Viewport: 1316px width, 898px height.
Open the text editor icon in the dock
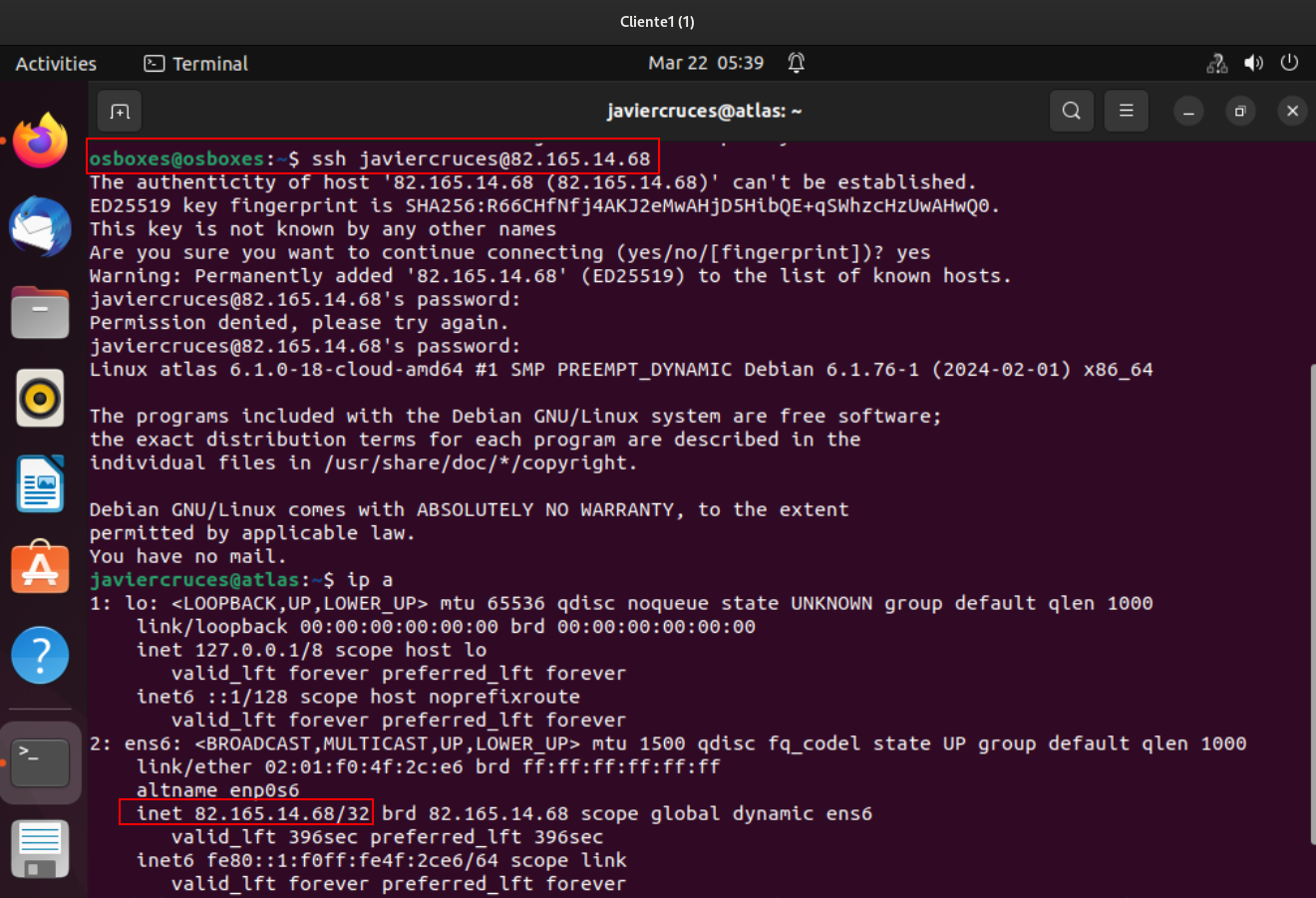click(x=40, y=849)
